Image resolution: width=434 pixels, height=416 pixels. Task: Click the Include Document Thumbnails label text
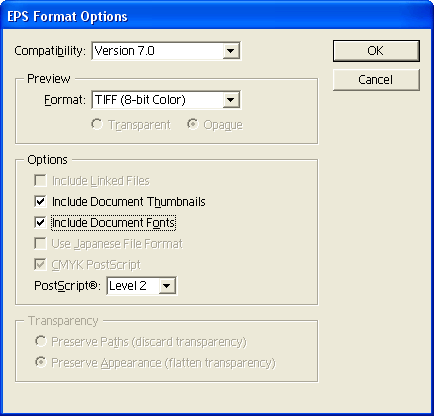click(129, 202)
